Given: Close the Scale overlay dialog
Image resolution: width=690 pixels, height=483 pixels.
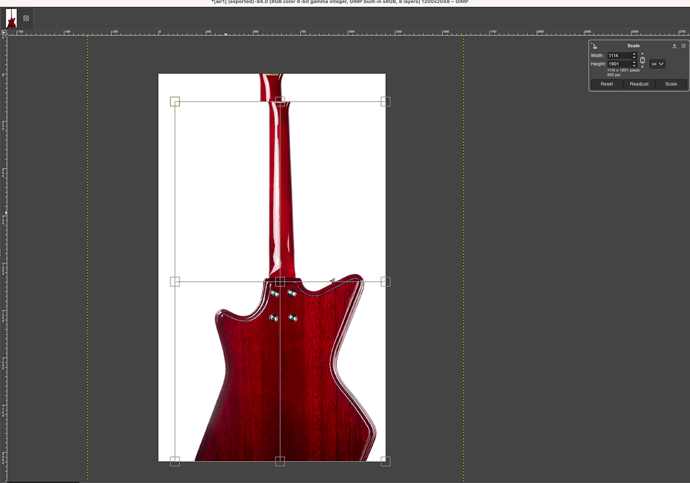Looking at the screenshot, I should point(683,46).
